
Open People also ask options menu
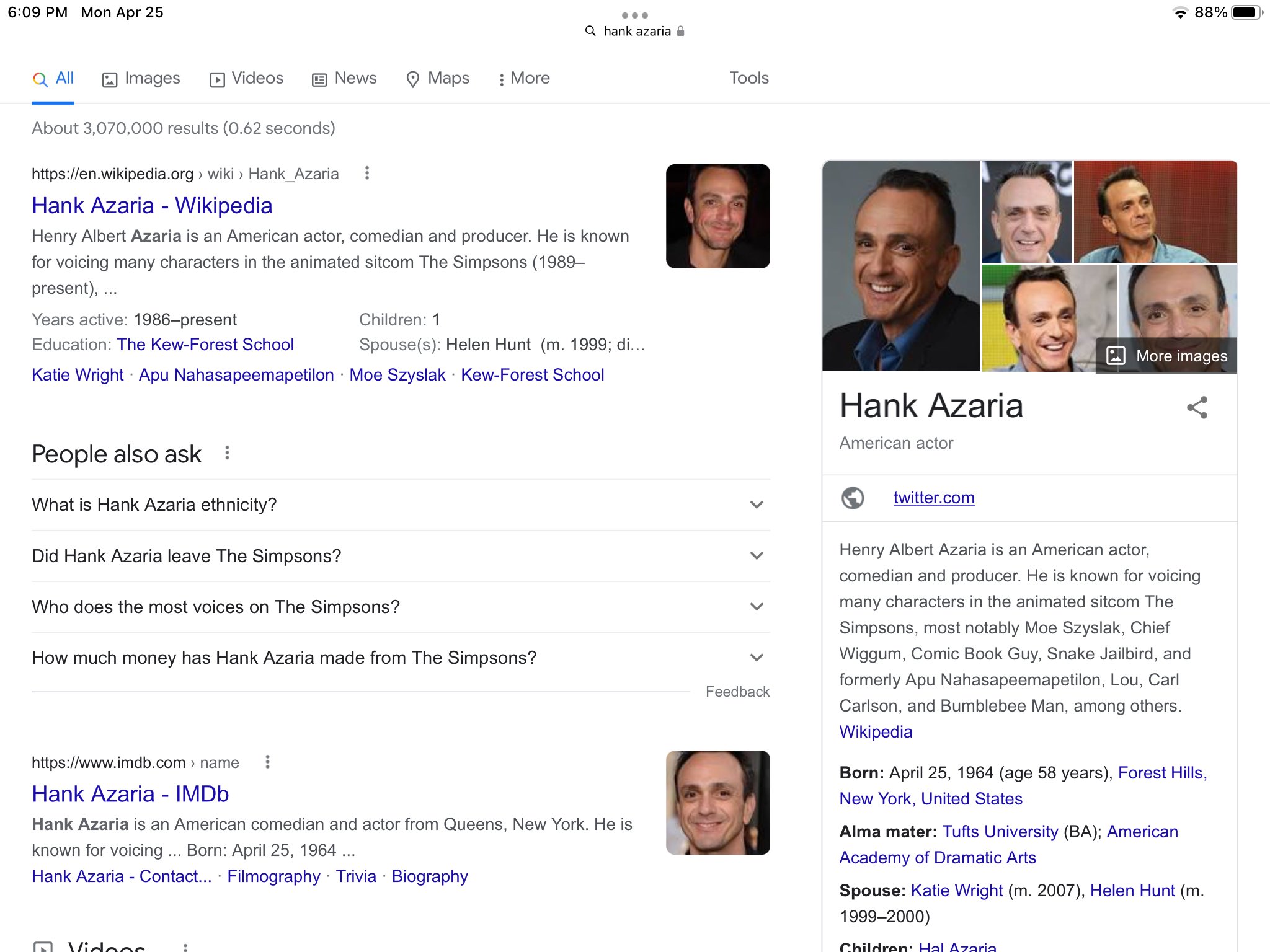click(228, 453)
